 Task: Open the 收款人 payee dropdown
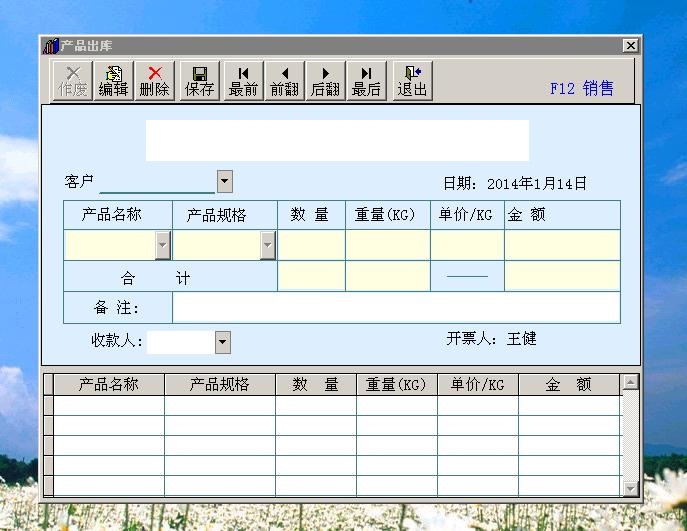click(223, 342)
